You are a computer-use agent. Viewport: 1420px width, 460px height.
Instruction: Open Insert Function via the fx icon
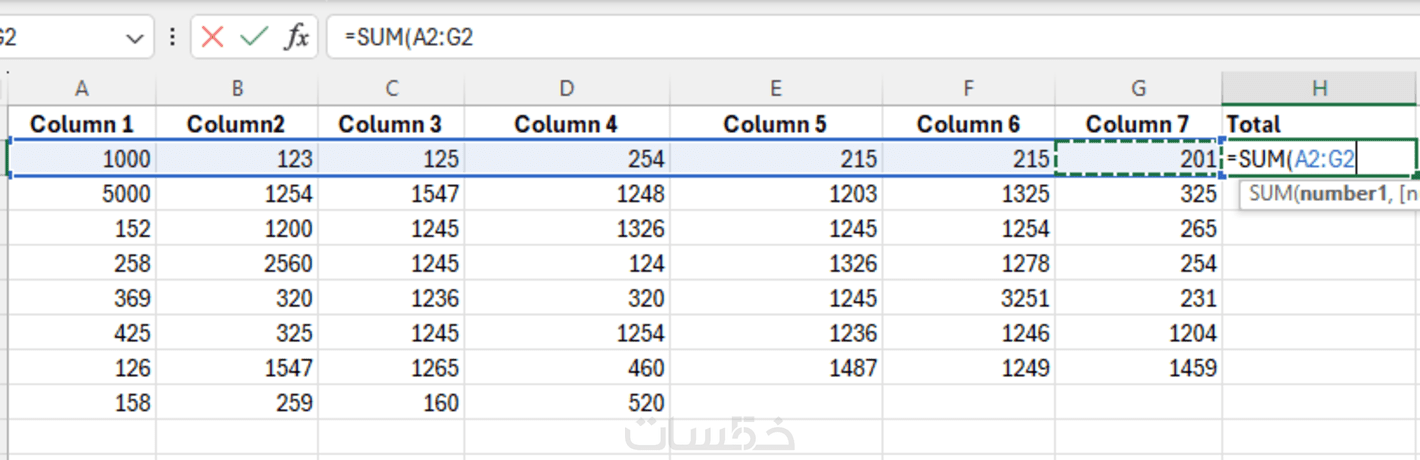[x=297, y=38]
